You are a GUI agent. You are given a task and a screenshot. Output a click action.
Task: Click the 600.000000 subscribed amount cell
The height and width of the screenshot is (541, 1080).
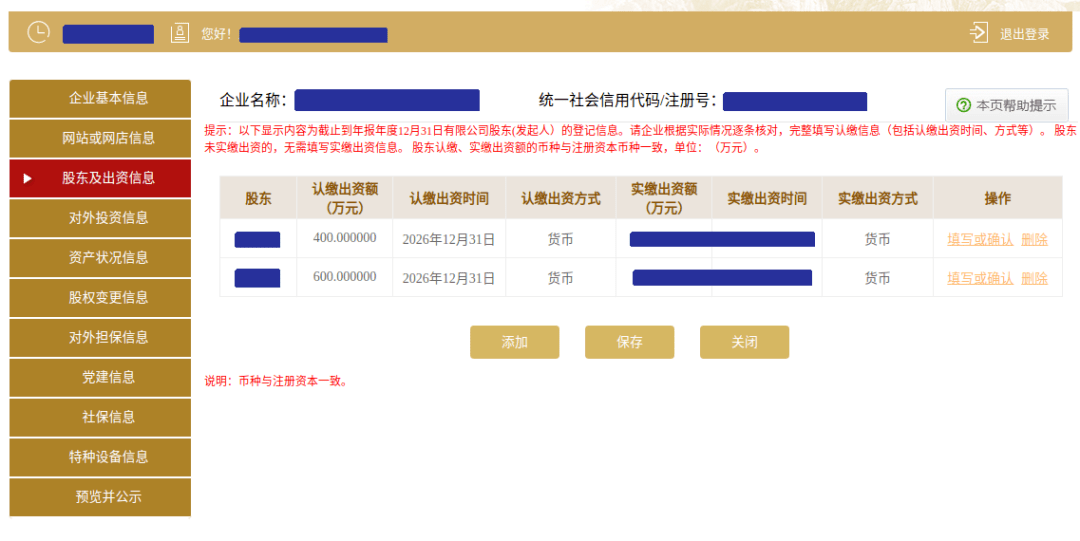344,277
